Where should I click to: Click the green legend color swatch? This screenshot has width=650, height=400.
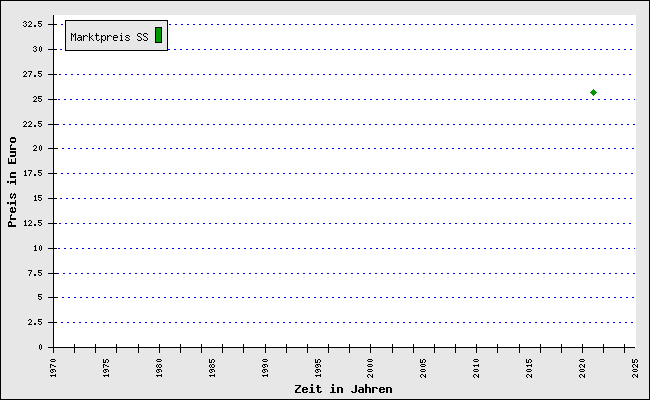pyautogui.click(x=158, y=35)
